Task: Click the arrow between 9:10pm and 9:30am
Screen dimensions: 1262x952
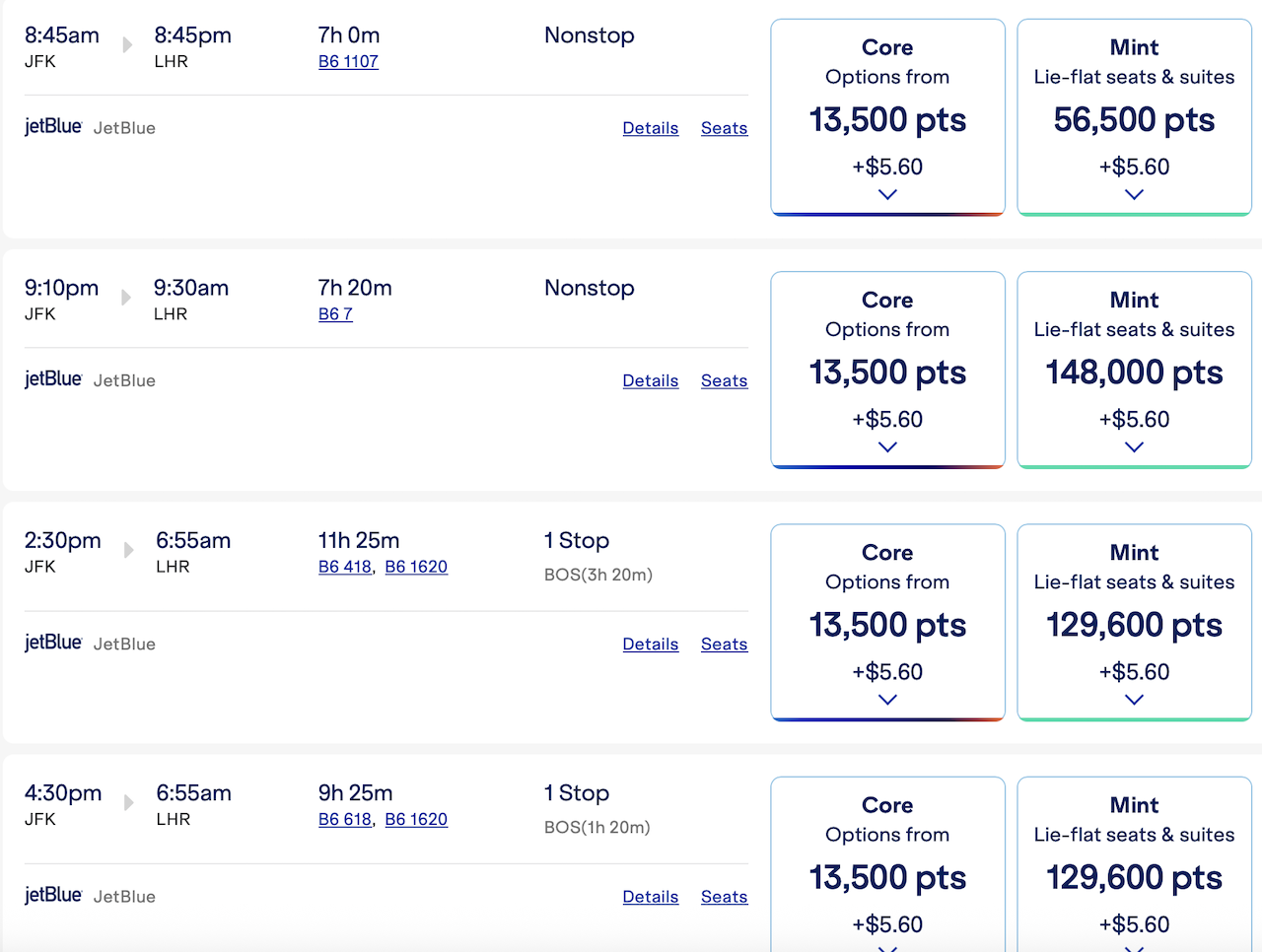Action: click(x=126, y=297)
